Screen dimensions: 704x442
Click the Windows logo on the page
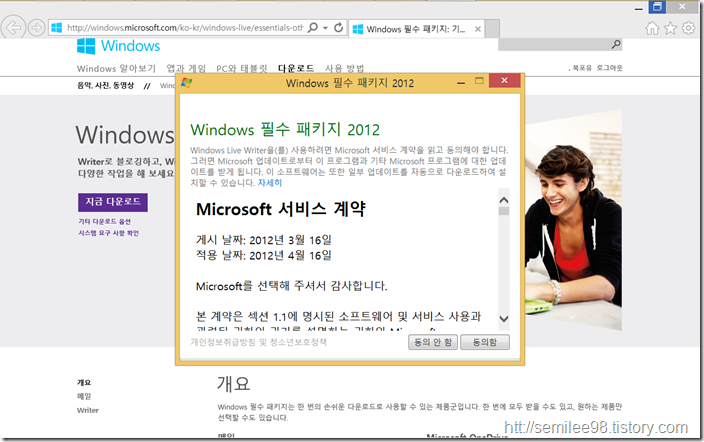pos(119,46)
